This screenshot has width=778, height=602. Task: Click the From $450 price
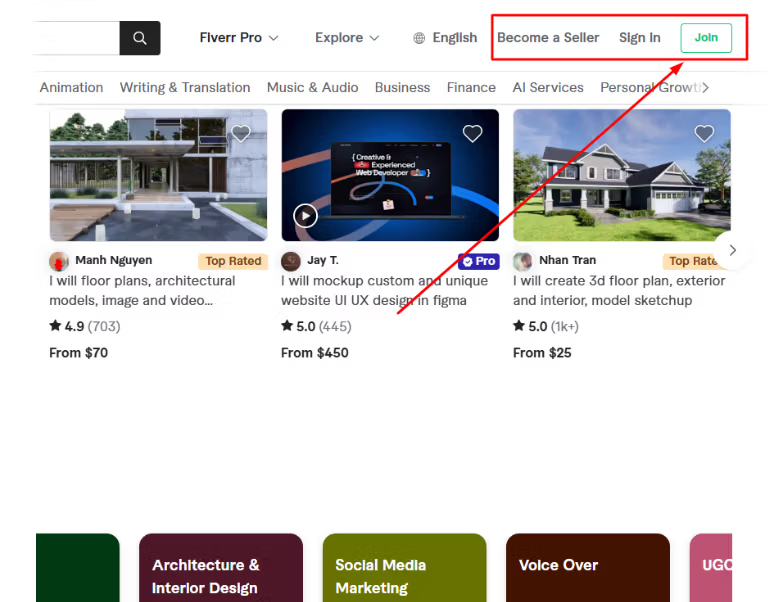(x=315, y=353)
